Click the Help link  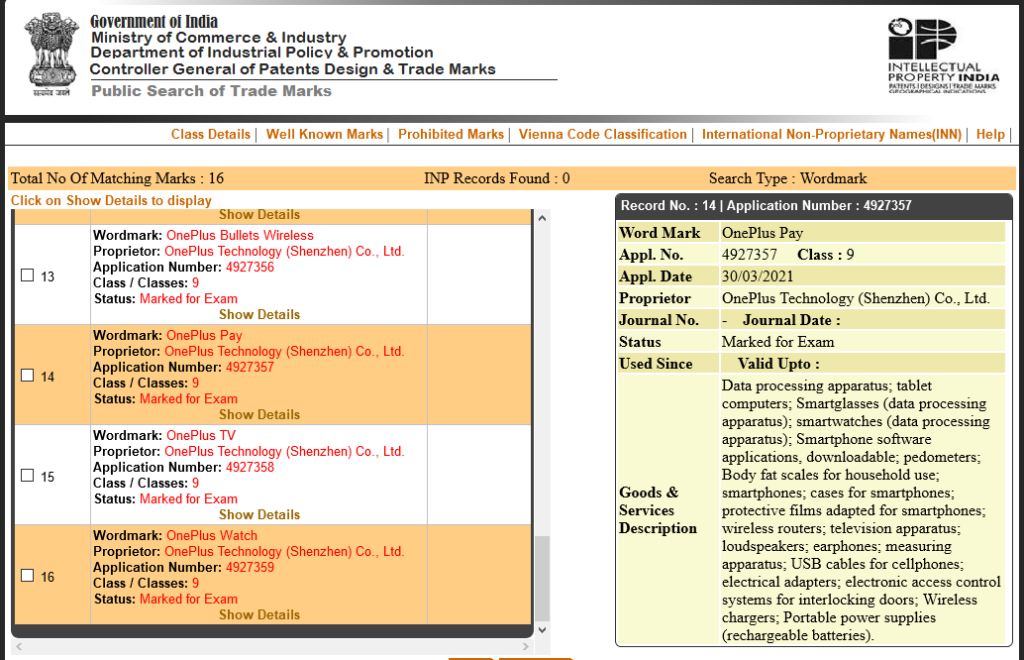click(990, 134)
